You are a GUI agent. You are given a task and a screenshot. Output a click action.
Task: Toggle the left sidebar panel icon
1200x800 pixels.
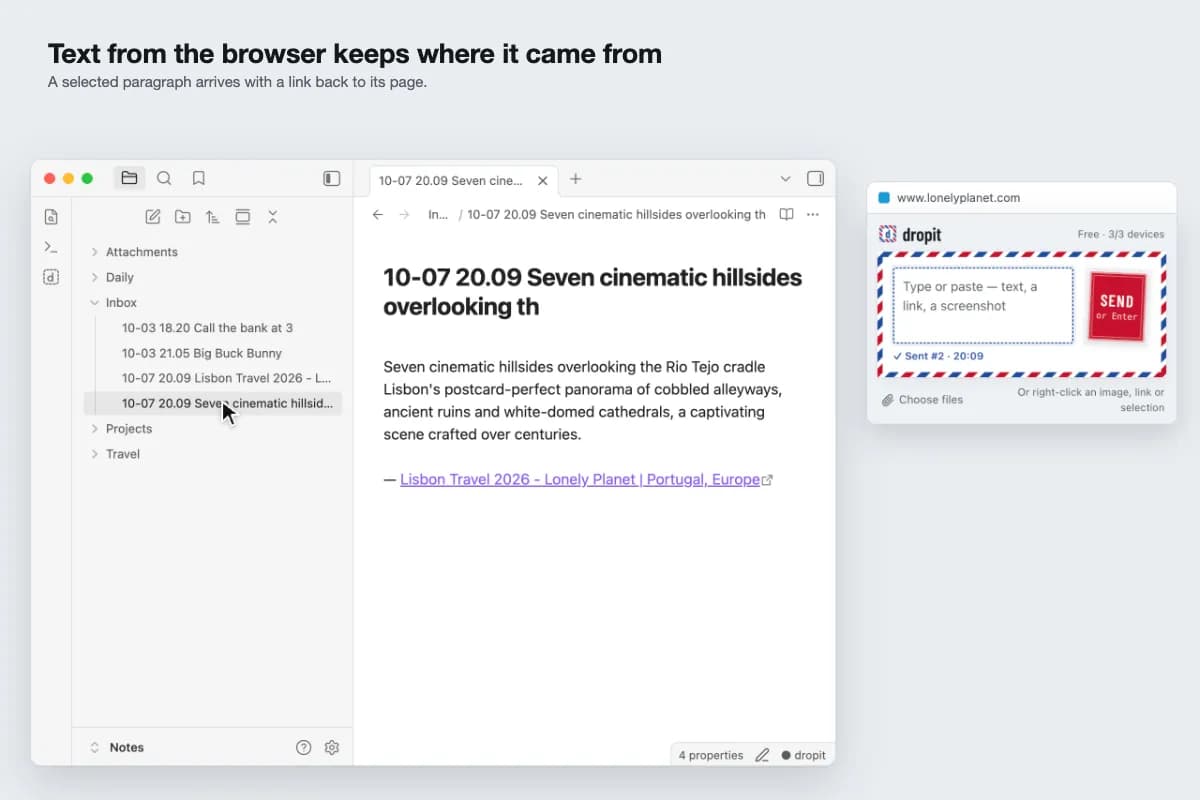(332, 179)
